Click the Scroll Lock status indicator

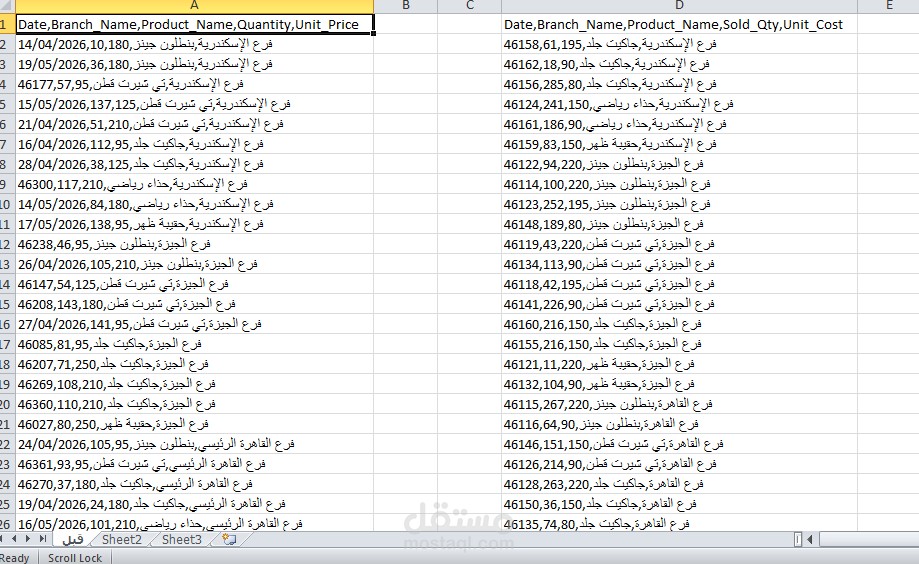(75, 558)
